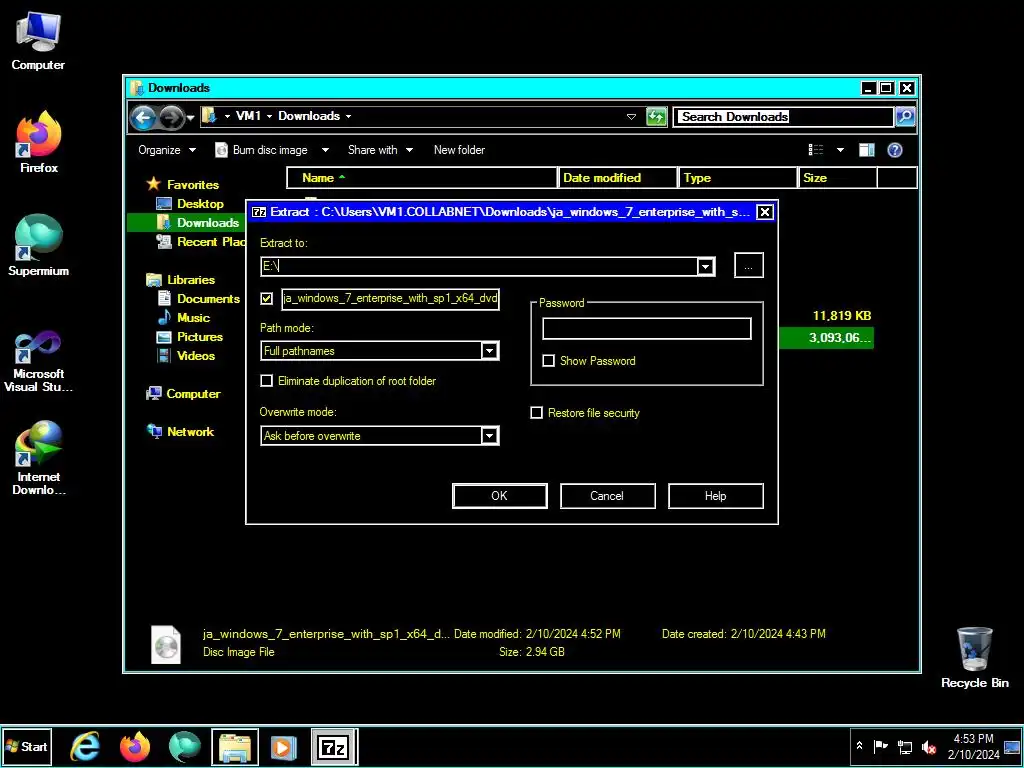Open the Share with menu

(380, 150)
